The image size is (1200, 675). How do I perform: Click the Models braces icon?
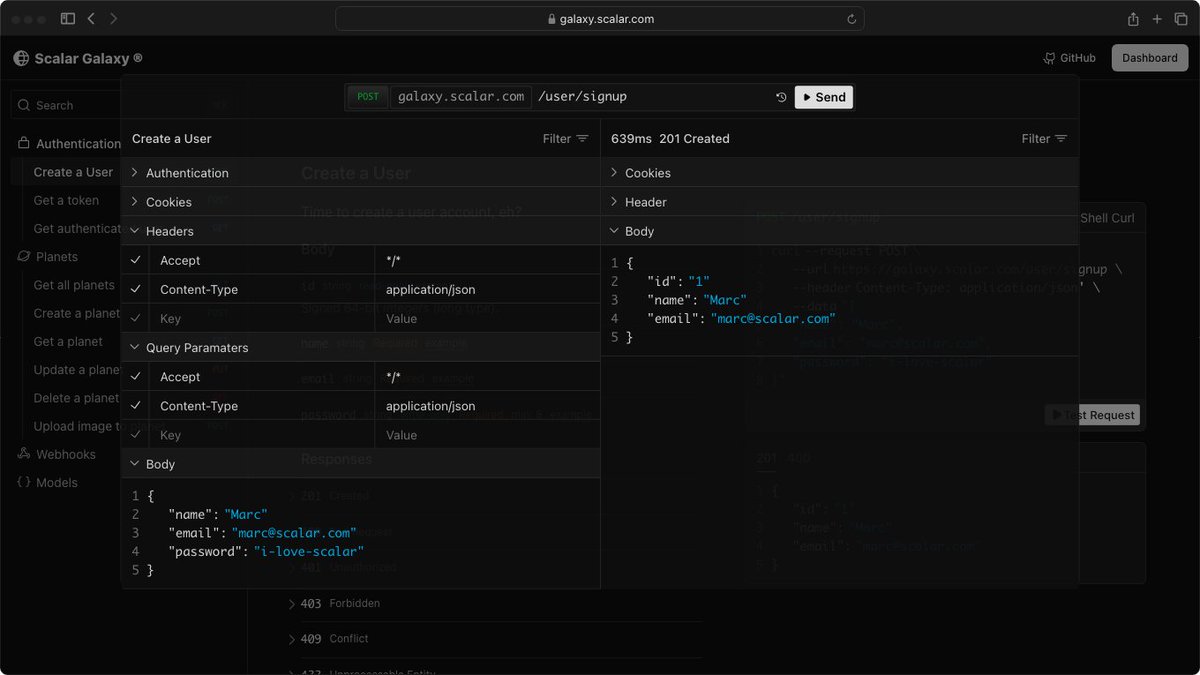[24, 482]
